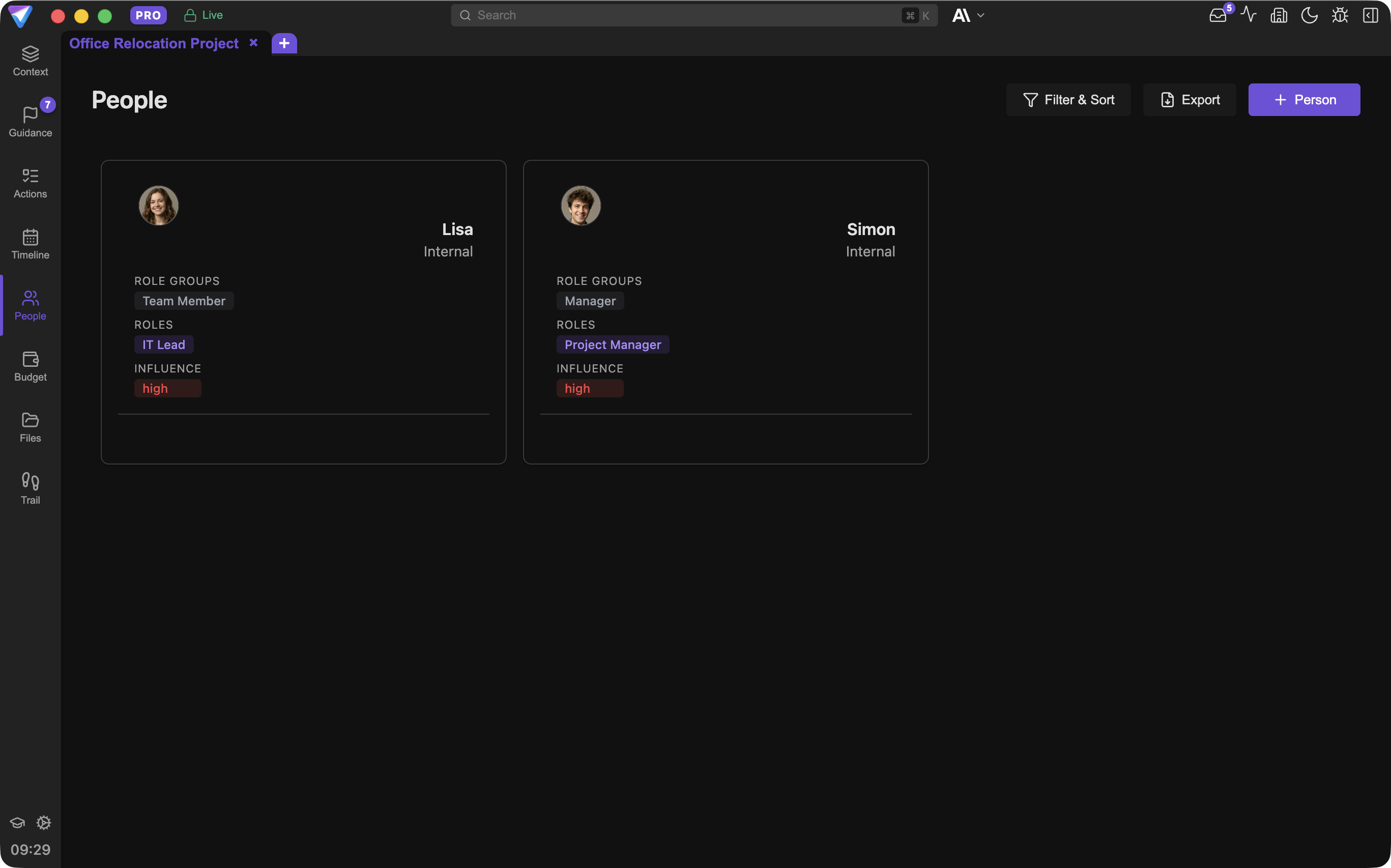Click inside the Search field

631,15
